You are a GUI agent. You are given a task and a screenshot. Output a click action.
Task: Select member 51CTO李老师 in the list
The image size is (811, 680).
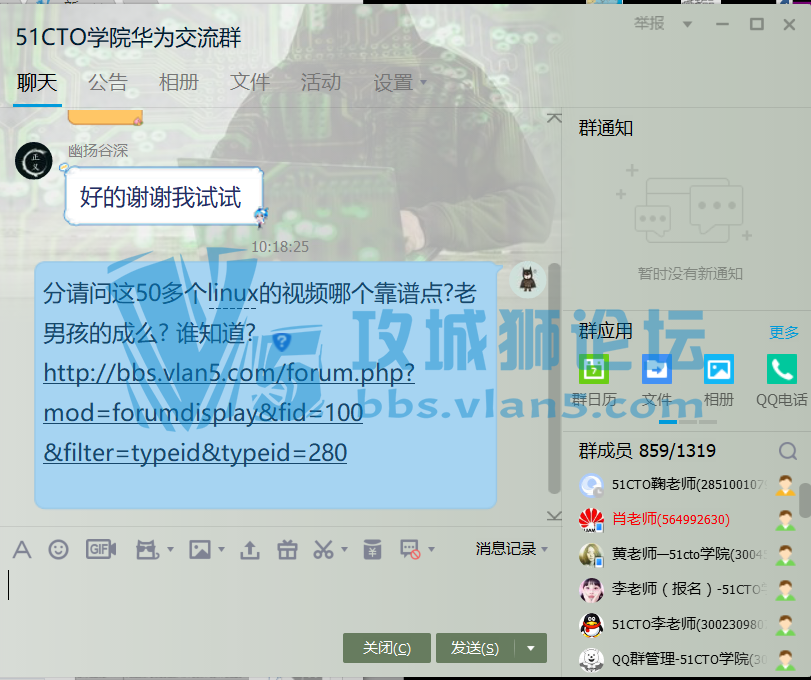pyautogui.click(x=686, y=625)
